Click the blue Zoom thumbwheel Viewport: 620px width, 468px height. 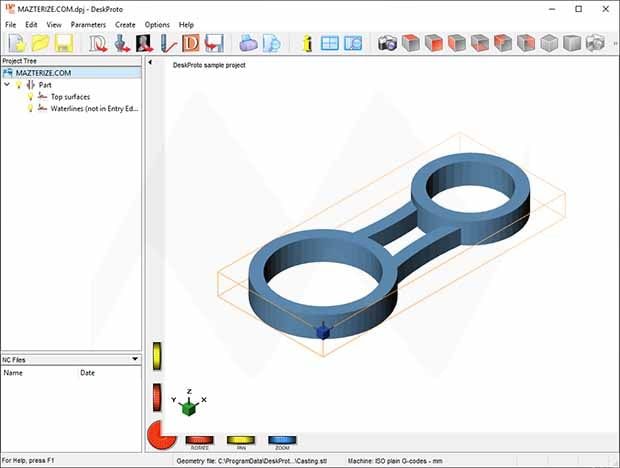tap(282, 440)
